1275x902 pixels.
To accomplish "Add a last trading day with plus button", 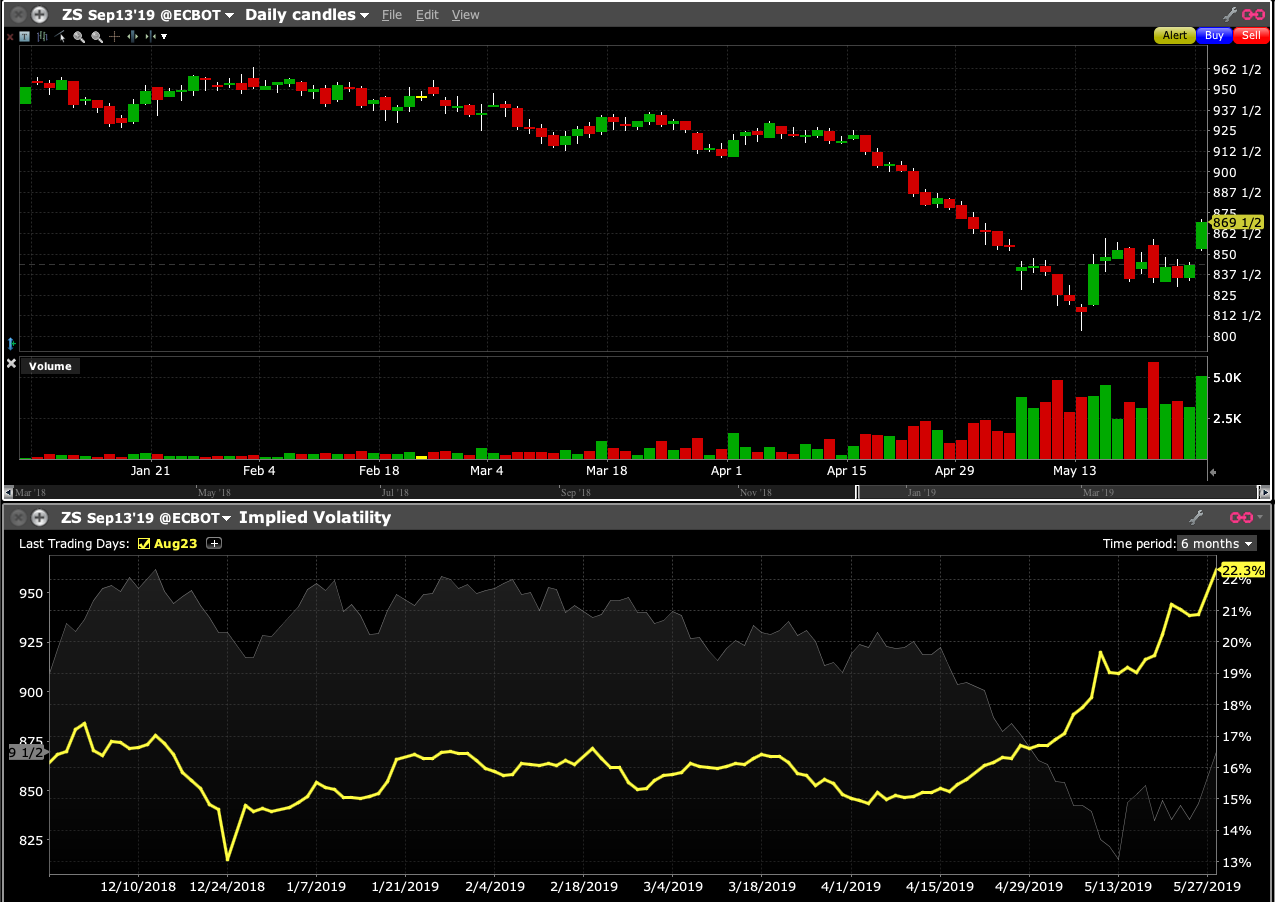I will [x=213, y=543].
